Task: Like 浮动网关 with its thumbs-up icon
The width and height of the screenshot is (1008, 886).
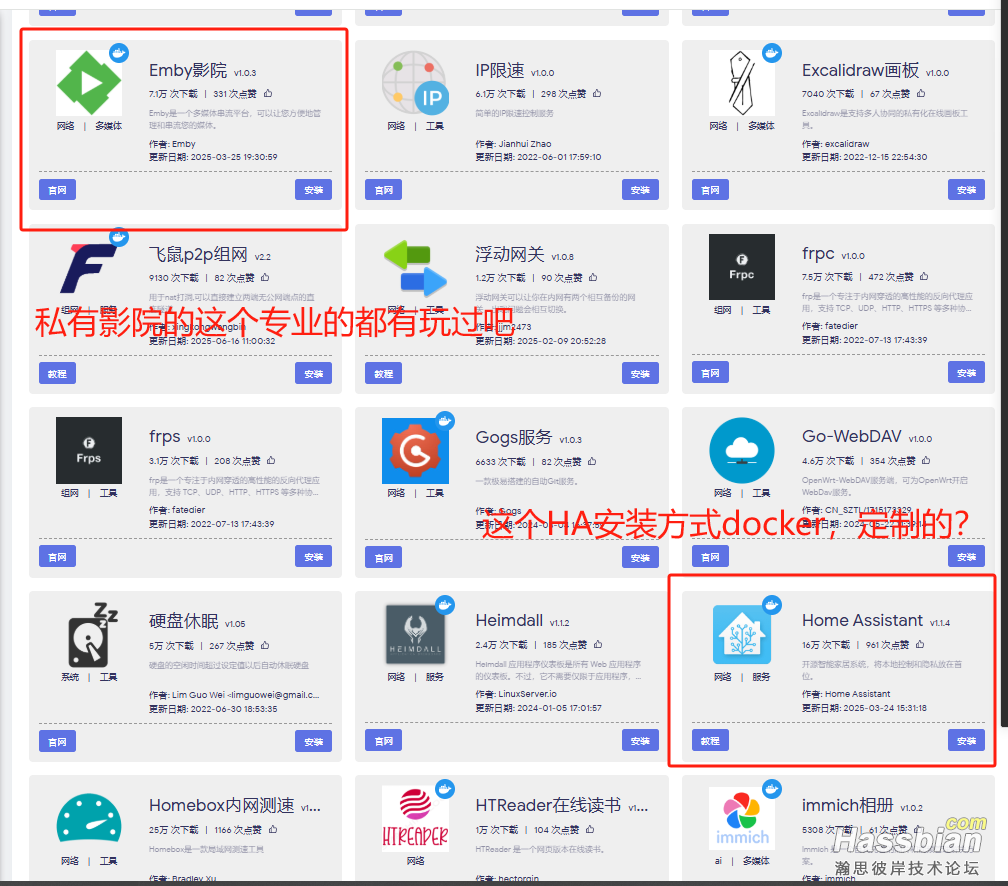Action: click(593, 277)
